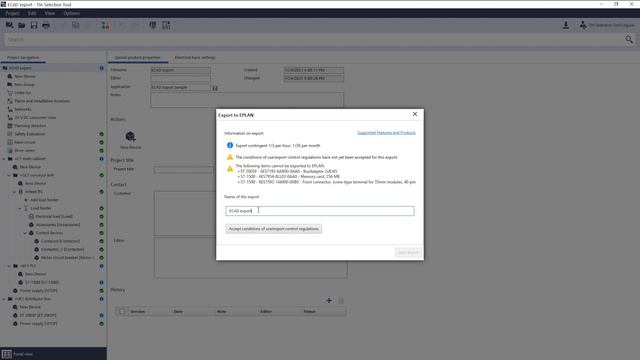Click the last toolbar icon beside the book icon
This screenshot has width=640, height=360.
(x=166, y=25)
